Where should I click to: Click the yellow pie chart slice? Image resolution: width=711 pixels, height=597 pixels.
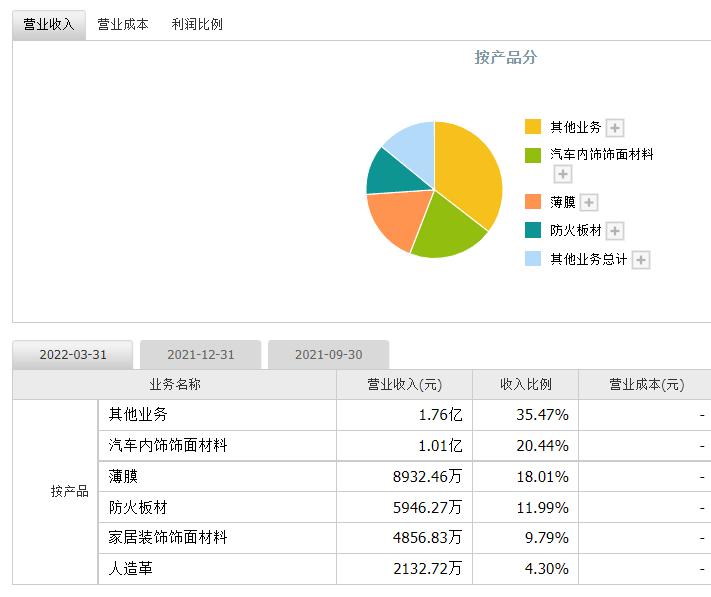tap(469, 170)
